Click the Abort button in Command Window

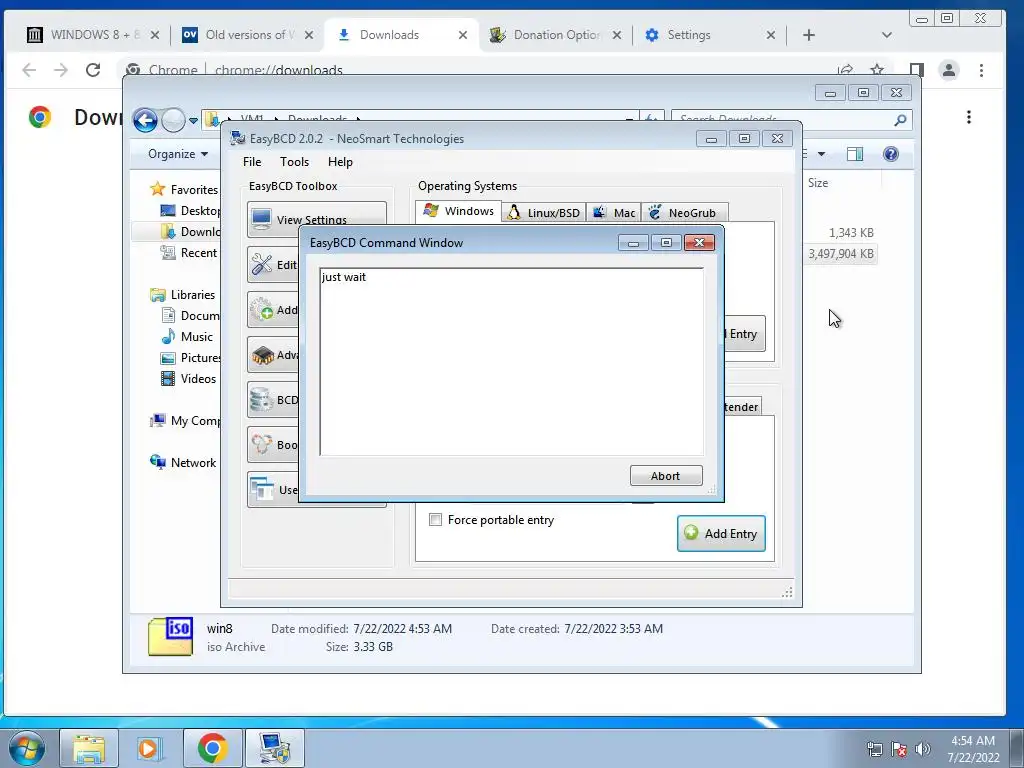665,475
